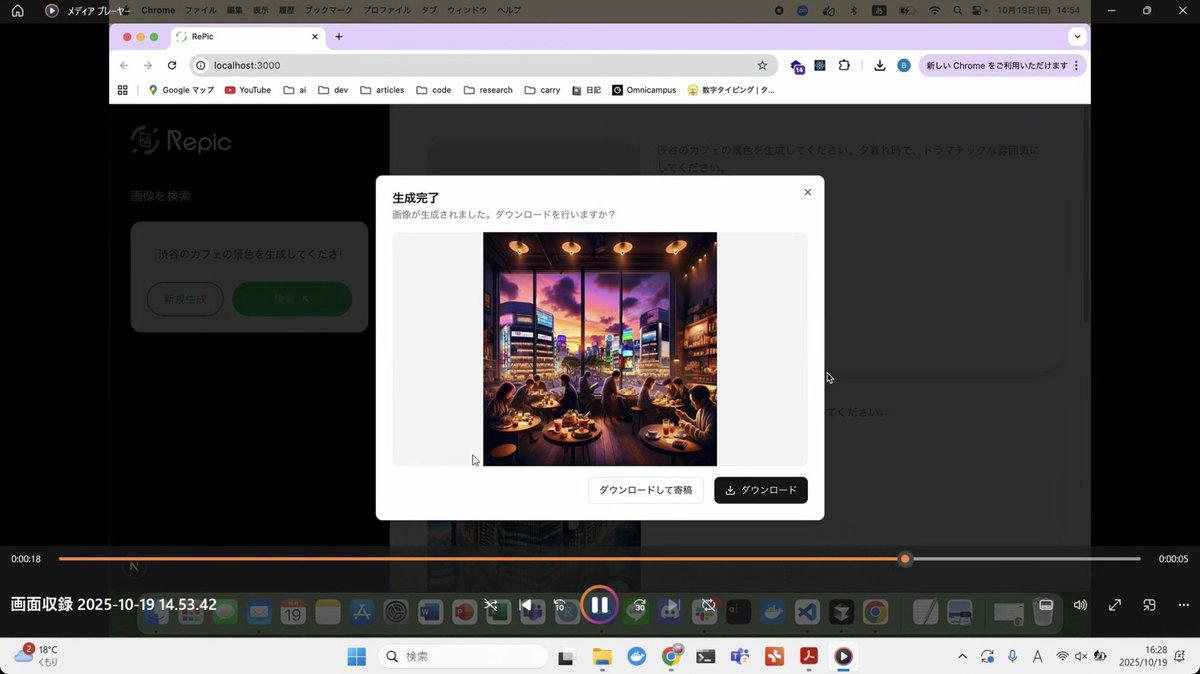Skip forward 30 seconds

(639, 605)
